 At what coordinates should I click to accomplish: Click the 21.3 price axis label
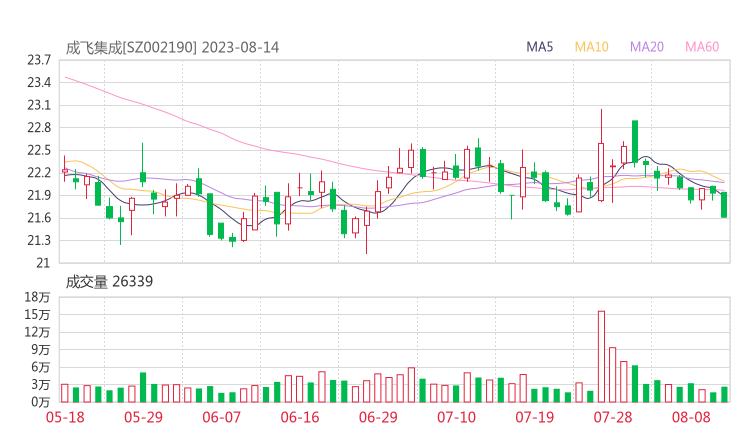point(39,240)
